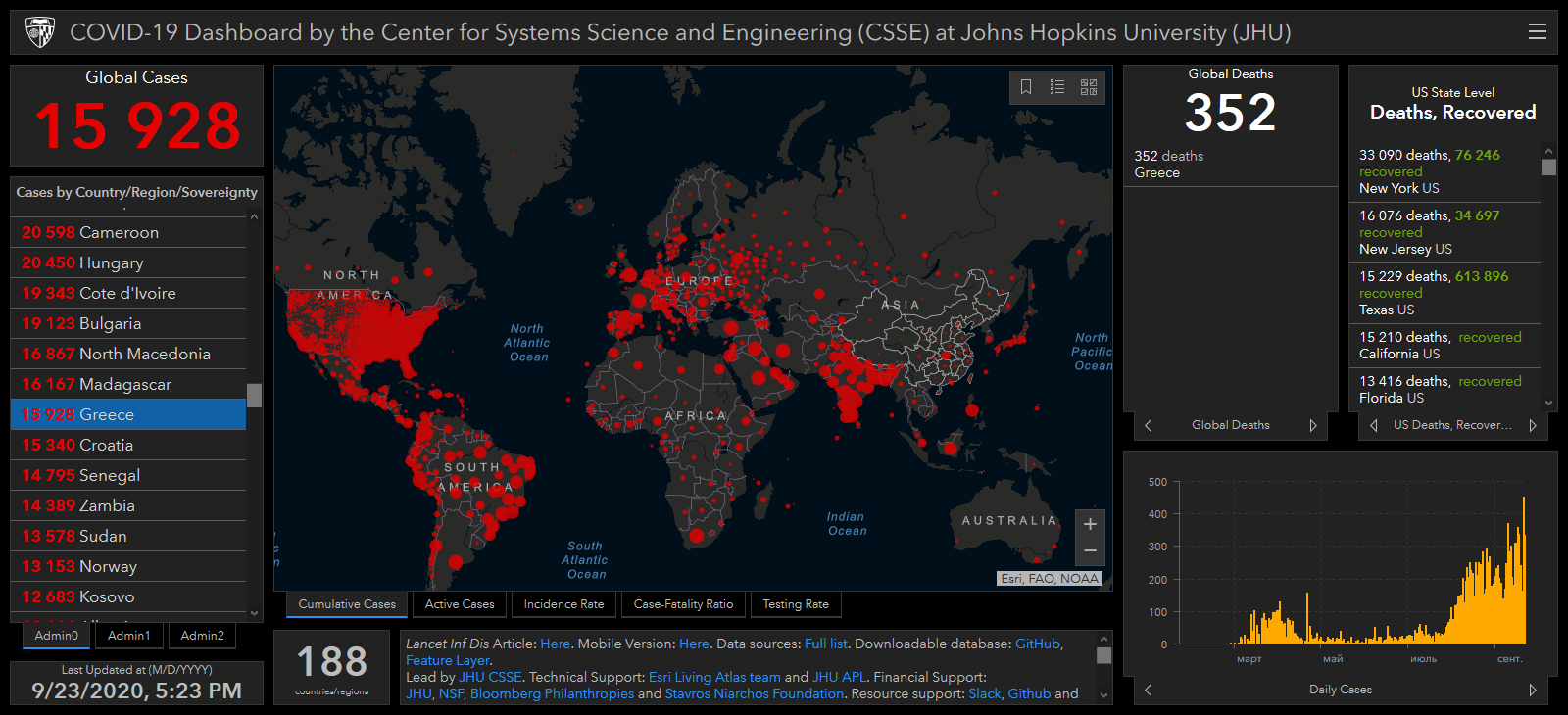Image resolution: width=1568 pixels, height=715 pixels.
Task: Show the map legend list icon
Action: (x=1057, y=87)
